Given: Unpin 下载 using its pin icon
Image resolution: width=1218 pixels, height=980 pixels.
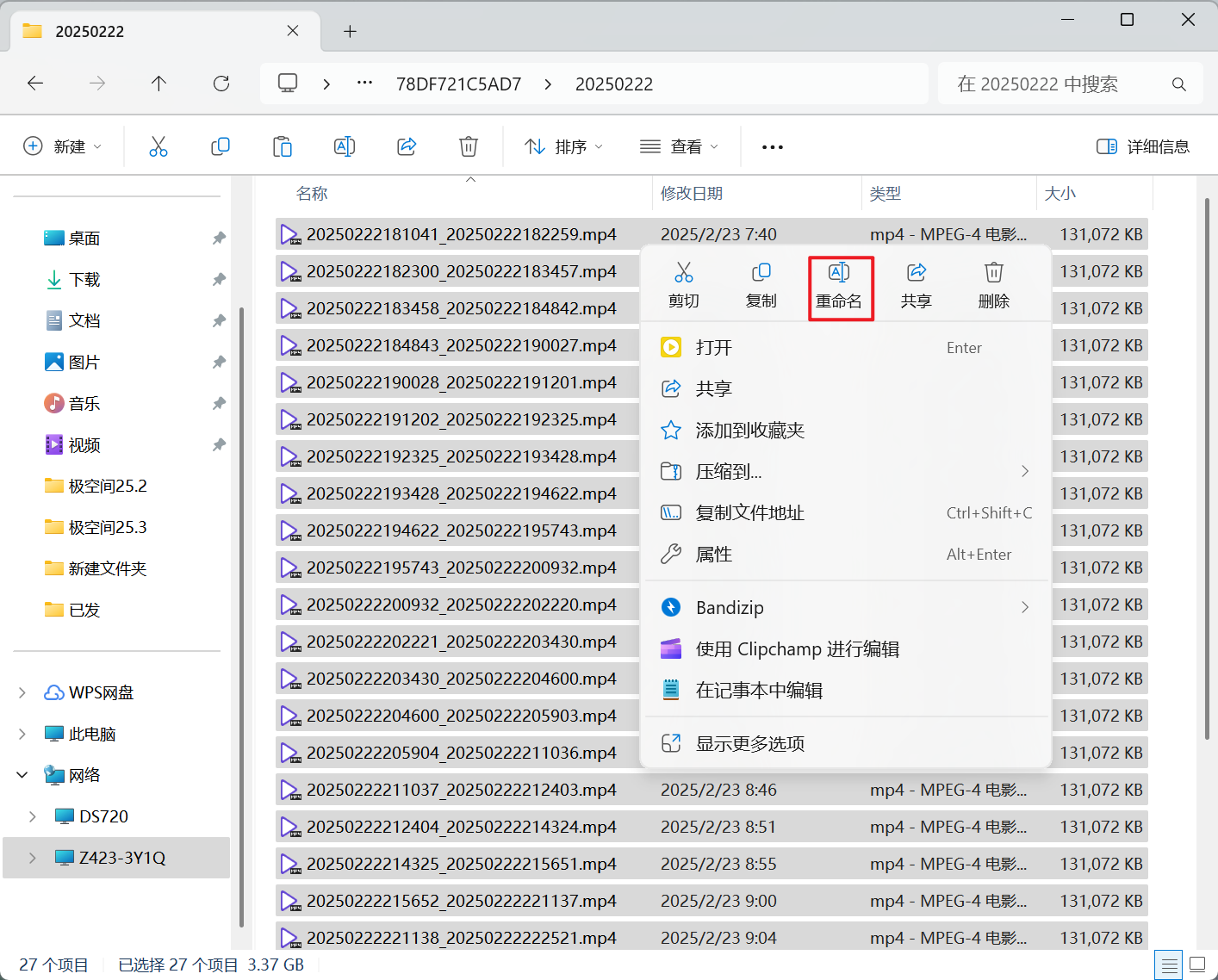Looking at the screenshot, I should pyautogui.click(x=219, y=280).
